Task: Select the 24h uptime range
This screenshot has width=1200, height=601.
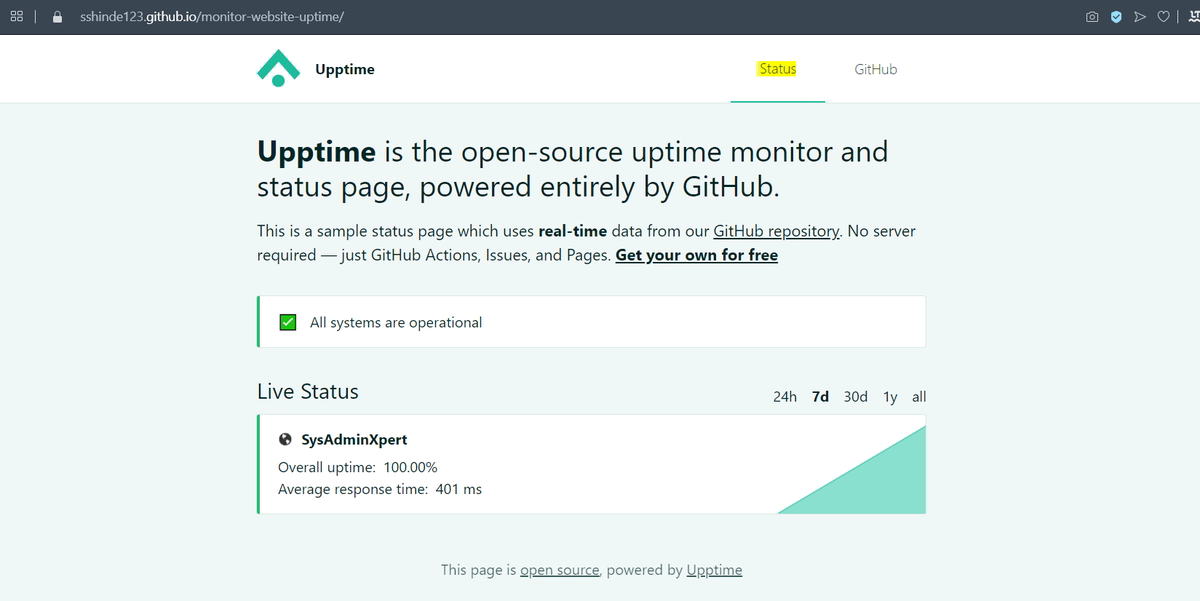Action: tap(783, 396)
